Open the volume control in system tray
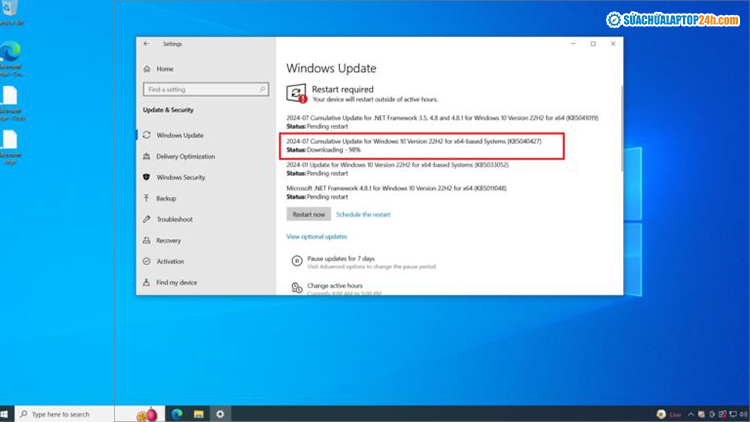Screen dimensions: 750x422 click(744, 414)
